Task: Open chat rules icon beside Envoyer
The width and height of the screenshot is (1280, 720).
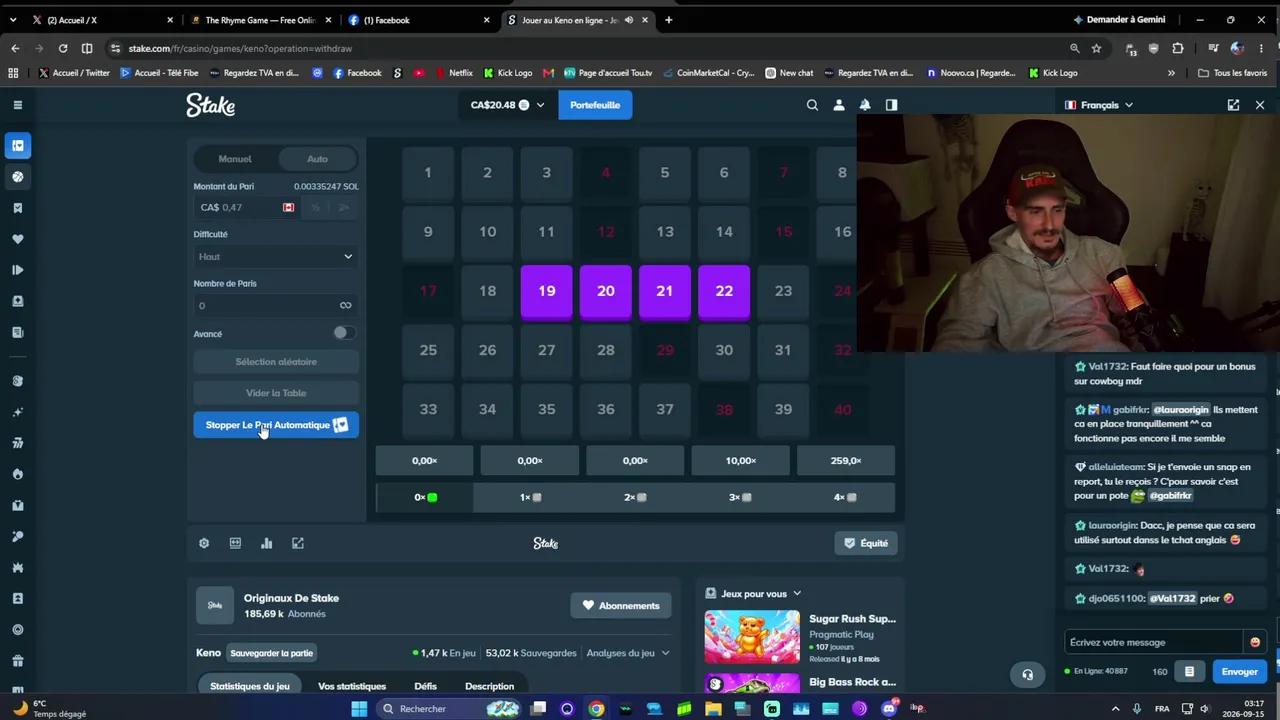Action: point(1189,672)
